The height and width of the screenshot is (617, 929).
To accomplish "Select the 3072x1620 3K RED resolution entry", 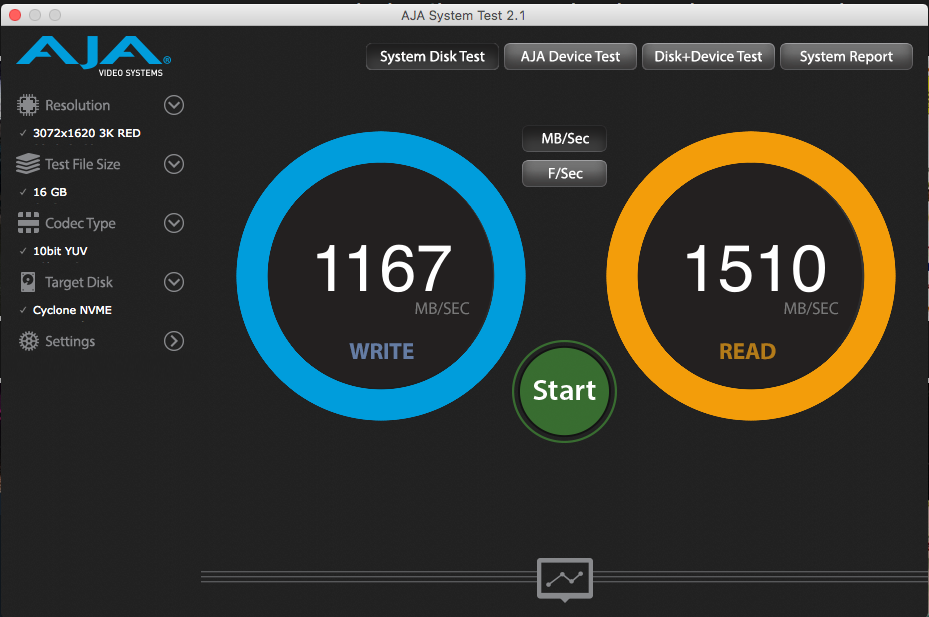I will pos(87,133).
